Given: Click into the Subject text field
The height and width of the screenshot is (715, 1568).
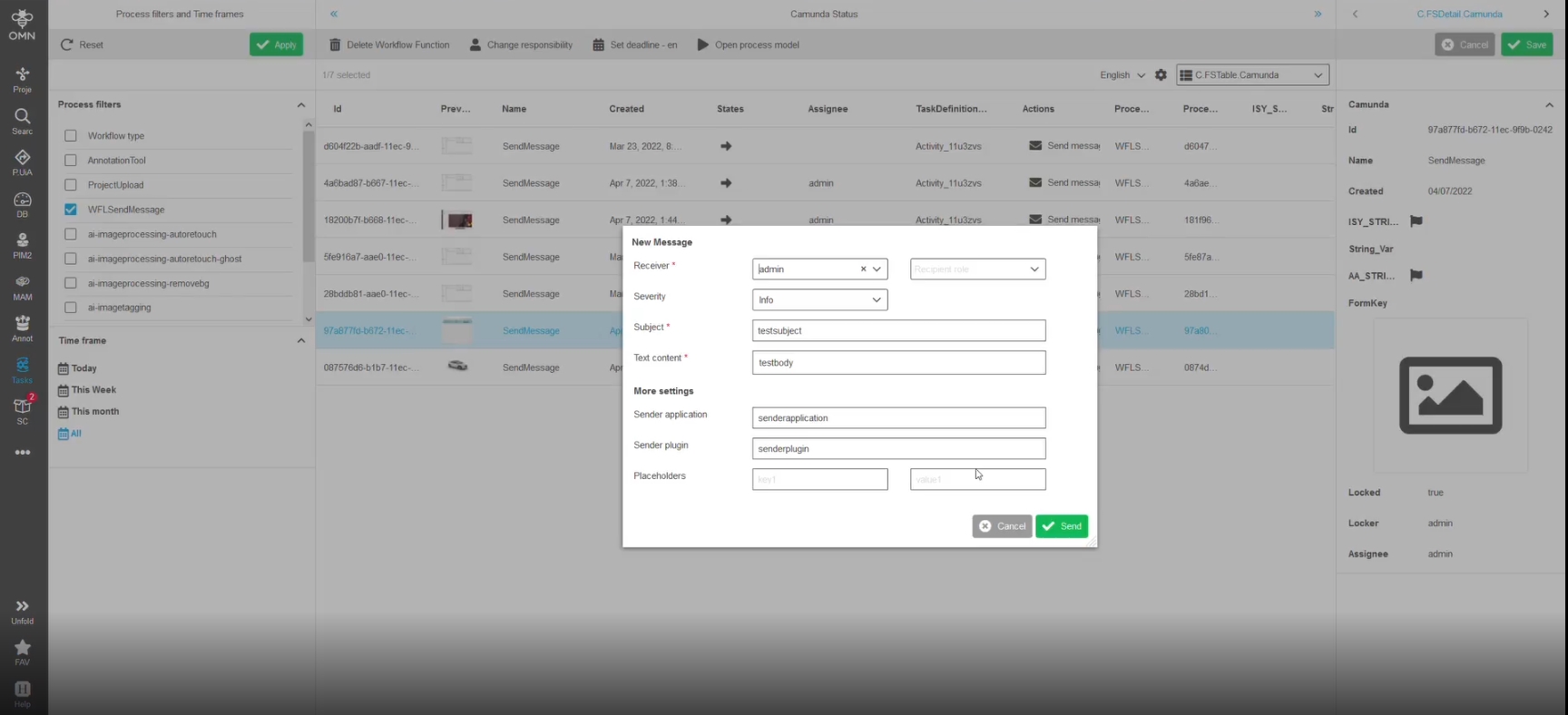Looking at the screenshot, I should (898, 331).
